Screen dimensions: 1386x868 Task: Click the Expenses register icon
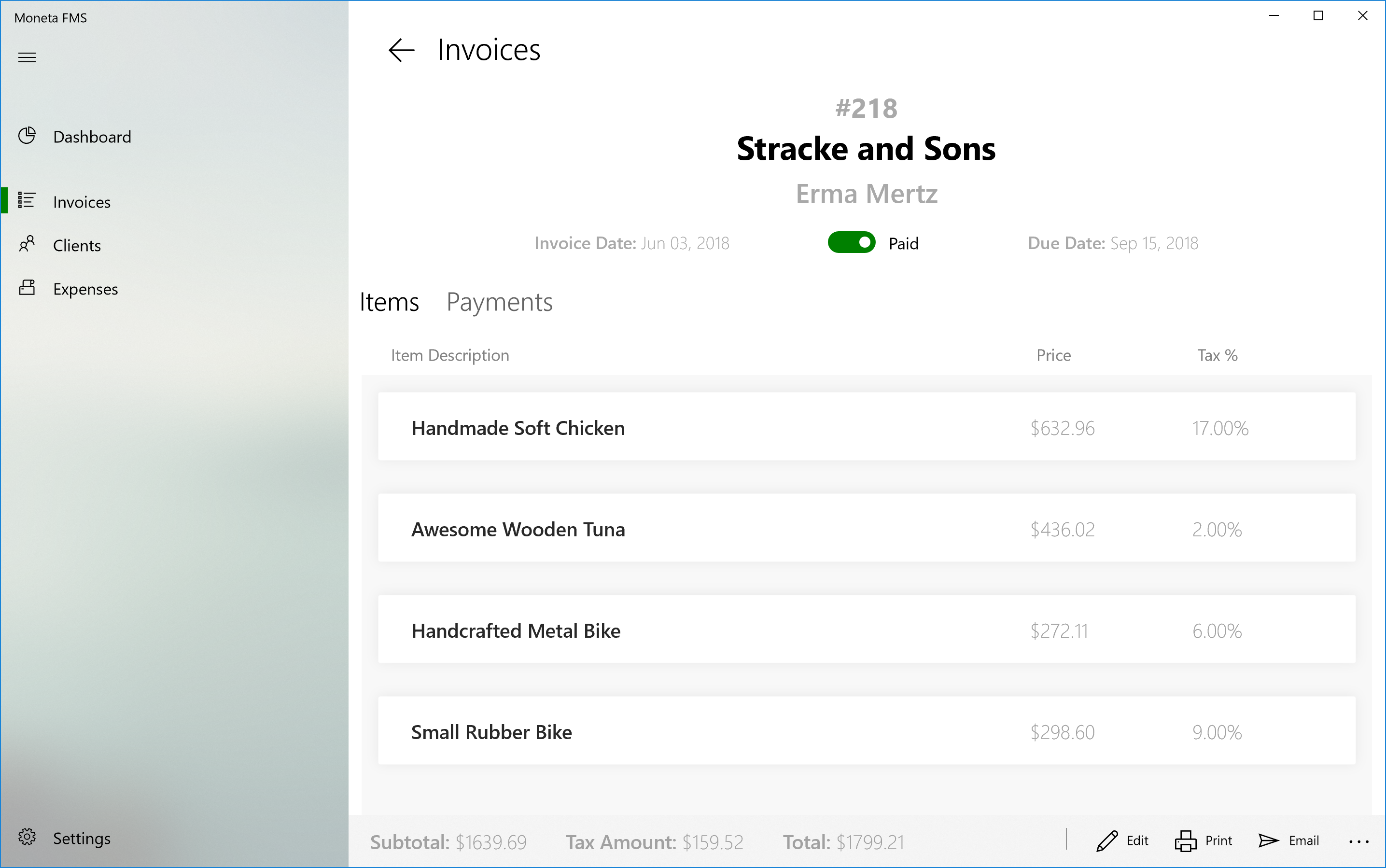(27, 288)
